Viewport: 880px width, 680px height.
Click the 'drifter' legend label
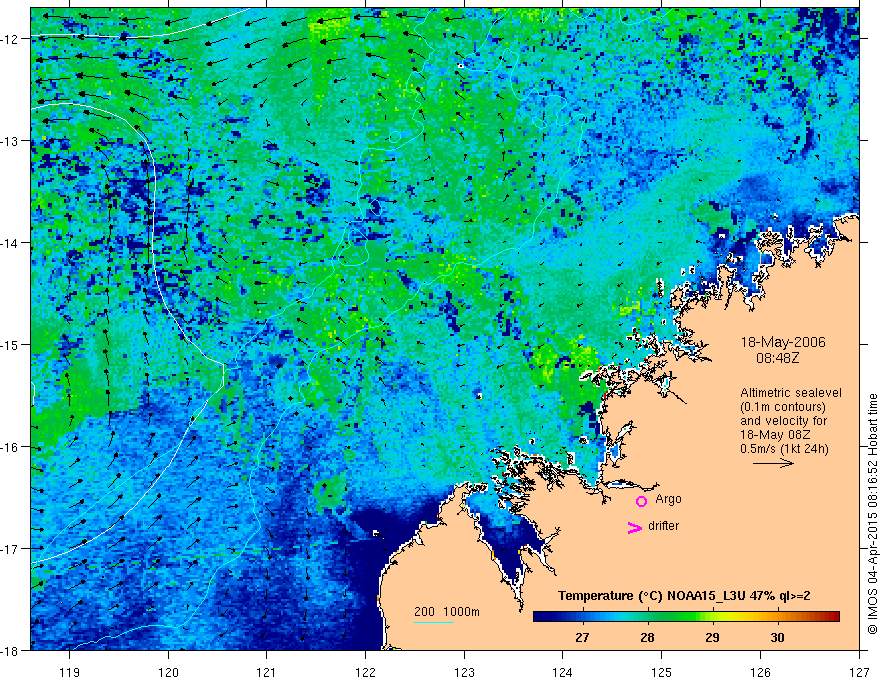(663, 526)
